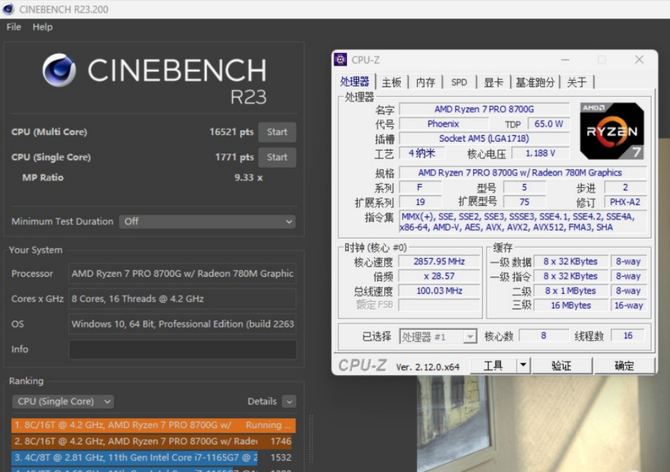Click the core count value 8
This screenshot has height=472, width=670.
coord(544,335)
